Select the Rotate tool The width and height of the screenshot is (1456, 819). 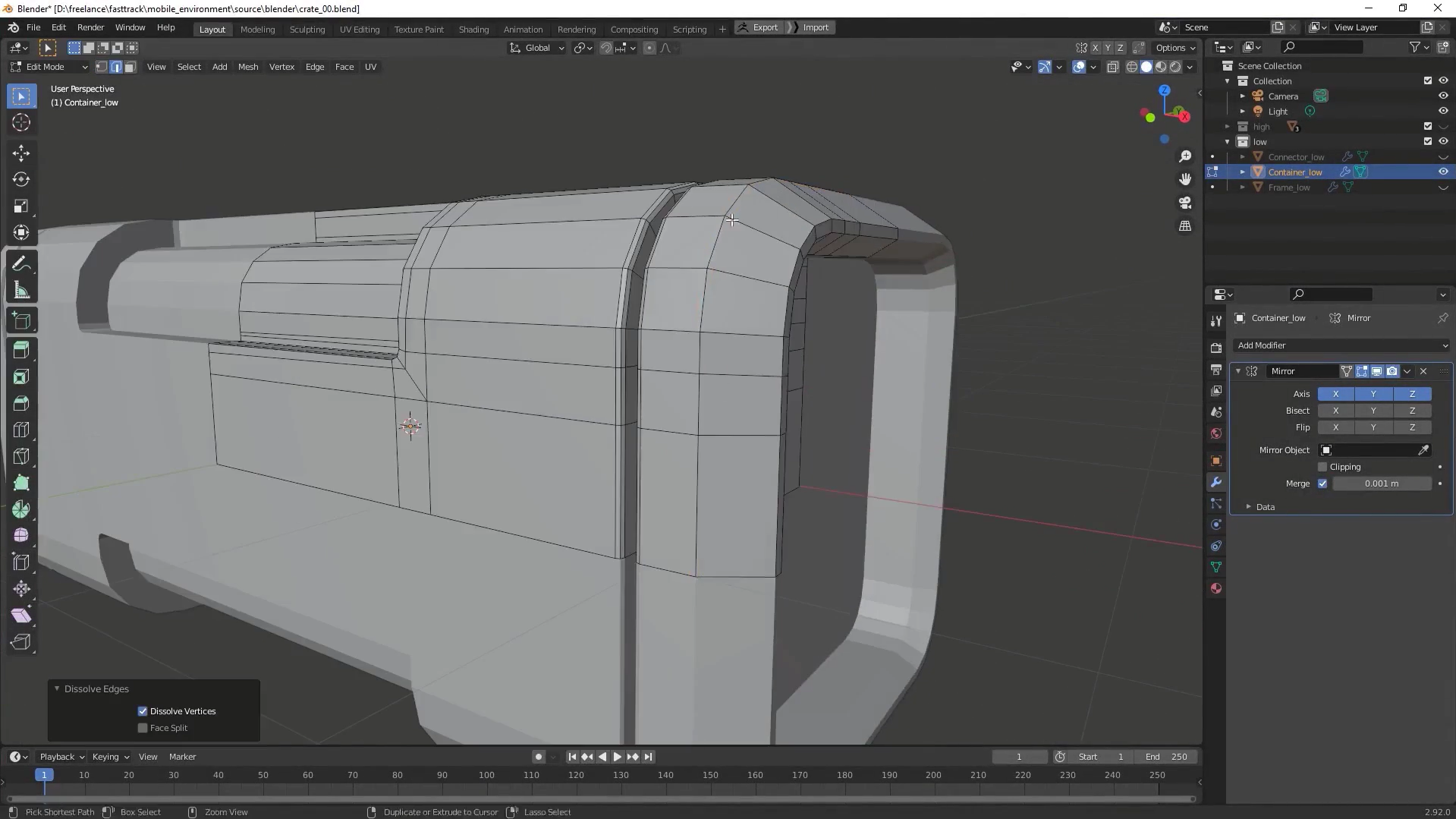21,180
